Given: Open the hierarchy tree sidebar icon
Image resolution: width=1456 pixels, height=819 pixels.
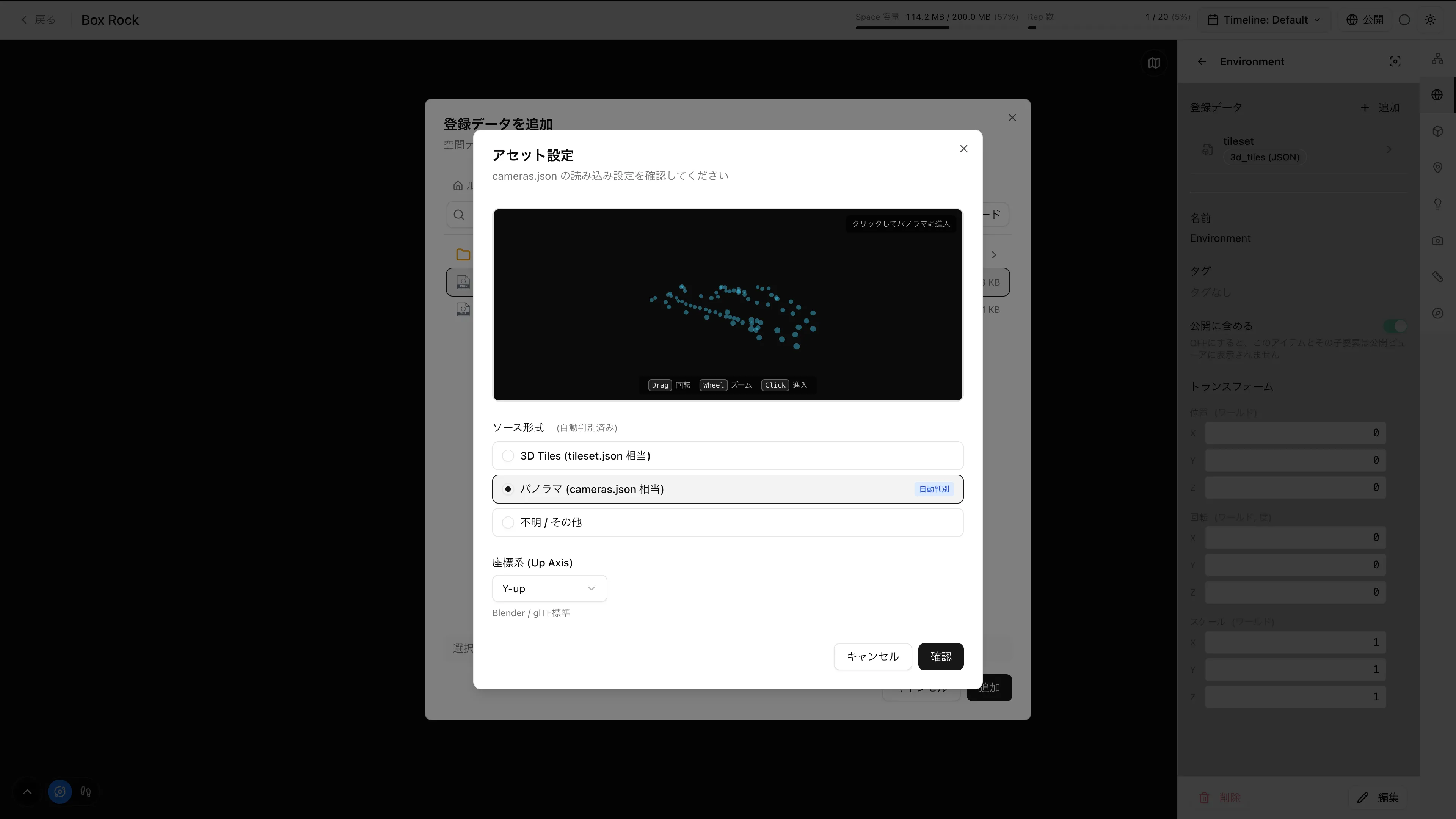Looking at the screenshot, I should (x=1438, y=58).
